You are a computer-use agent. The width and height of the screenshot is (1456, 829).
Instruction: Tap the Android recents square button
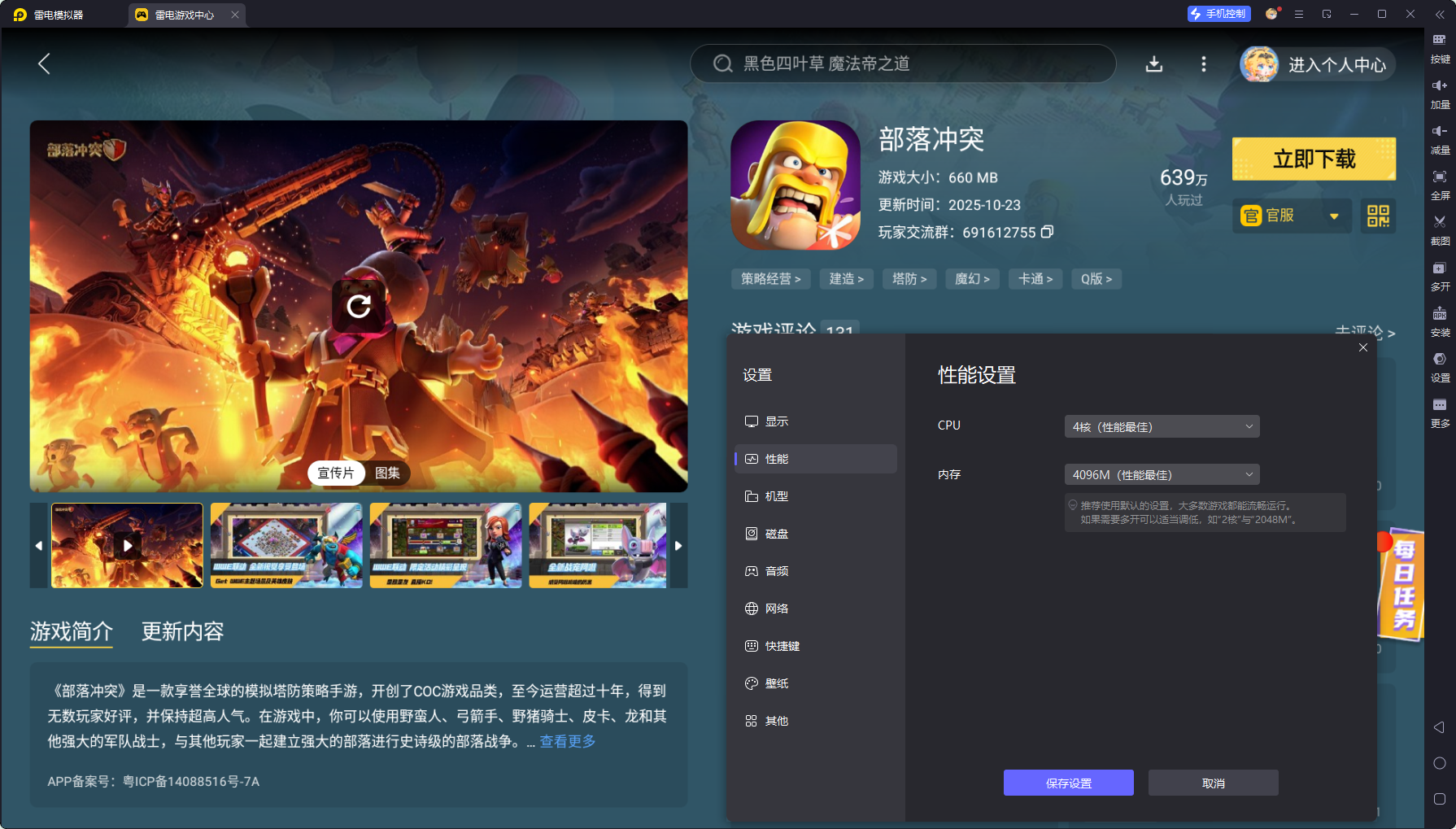pos(1440,799)
